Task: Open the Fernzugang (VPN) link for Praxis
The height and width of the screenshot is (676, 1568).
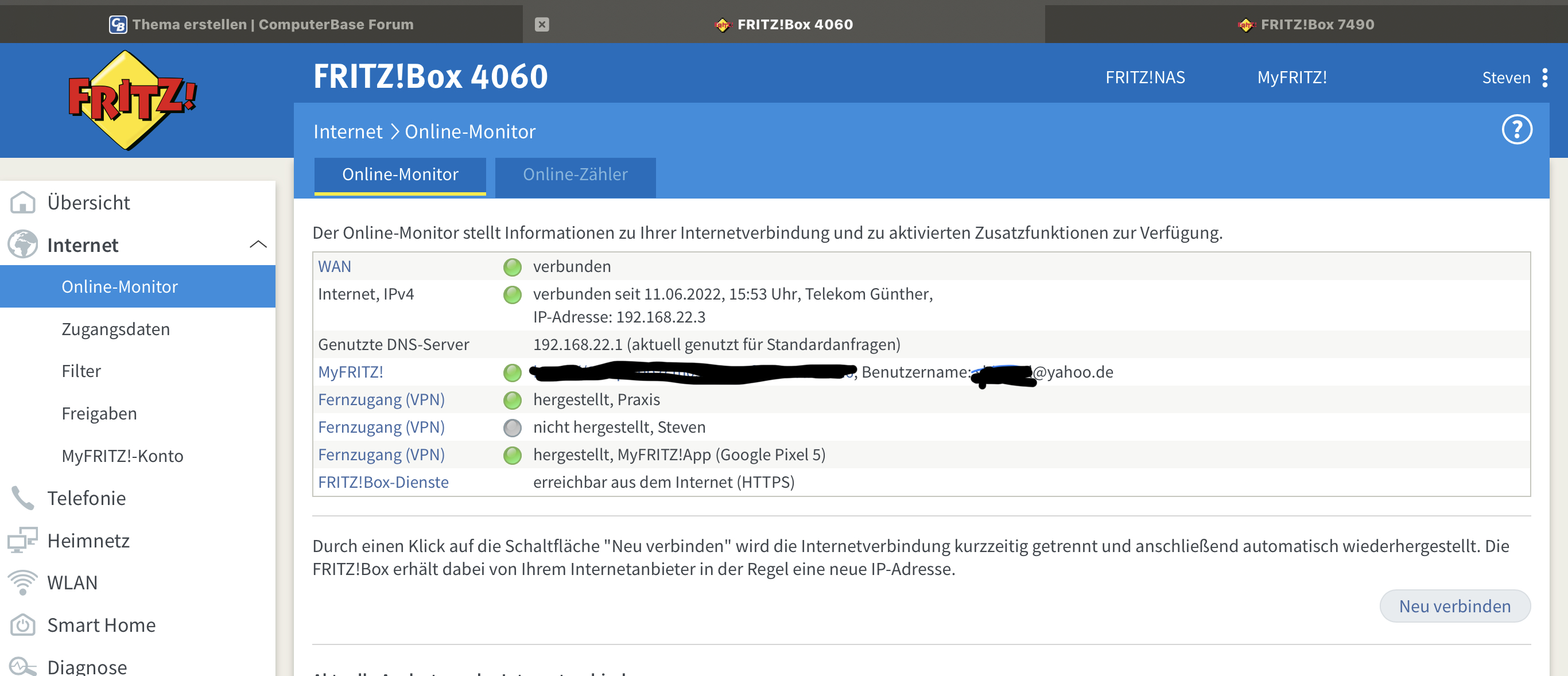Action: [x=381, y=400]
